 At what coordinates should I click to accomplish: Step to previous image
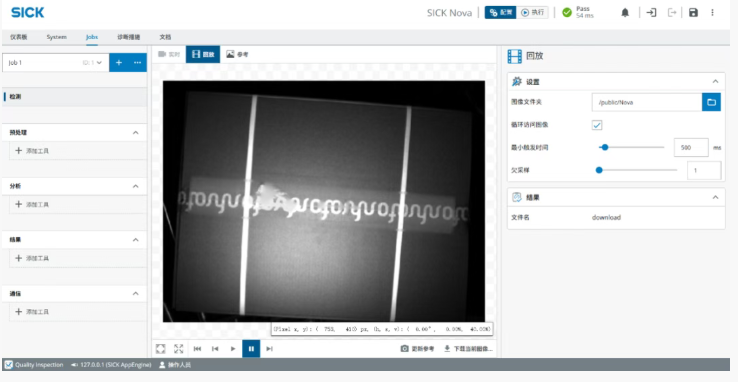tap(215, 349)
